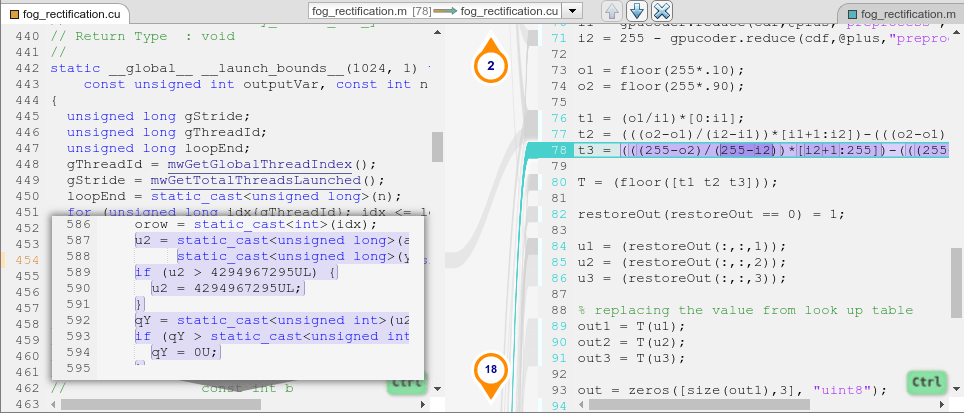Go to previous trace with up arrow

(612, 11)
